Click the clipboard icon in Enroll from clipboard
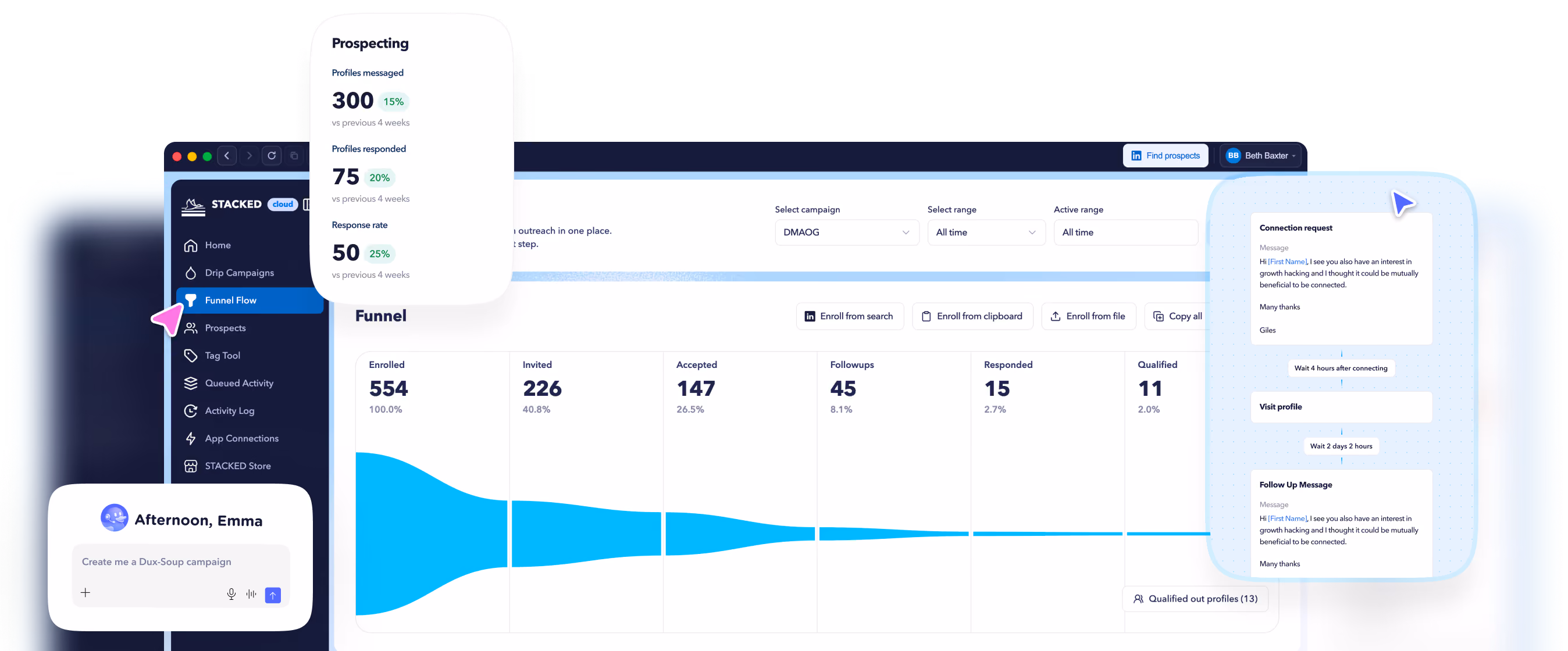The height and width of the screenshot is (651, 1568). (x=926, y=316)
